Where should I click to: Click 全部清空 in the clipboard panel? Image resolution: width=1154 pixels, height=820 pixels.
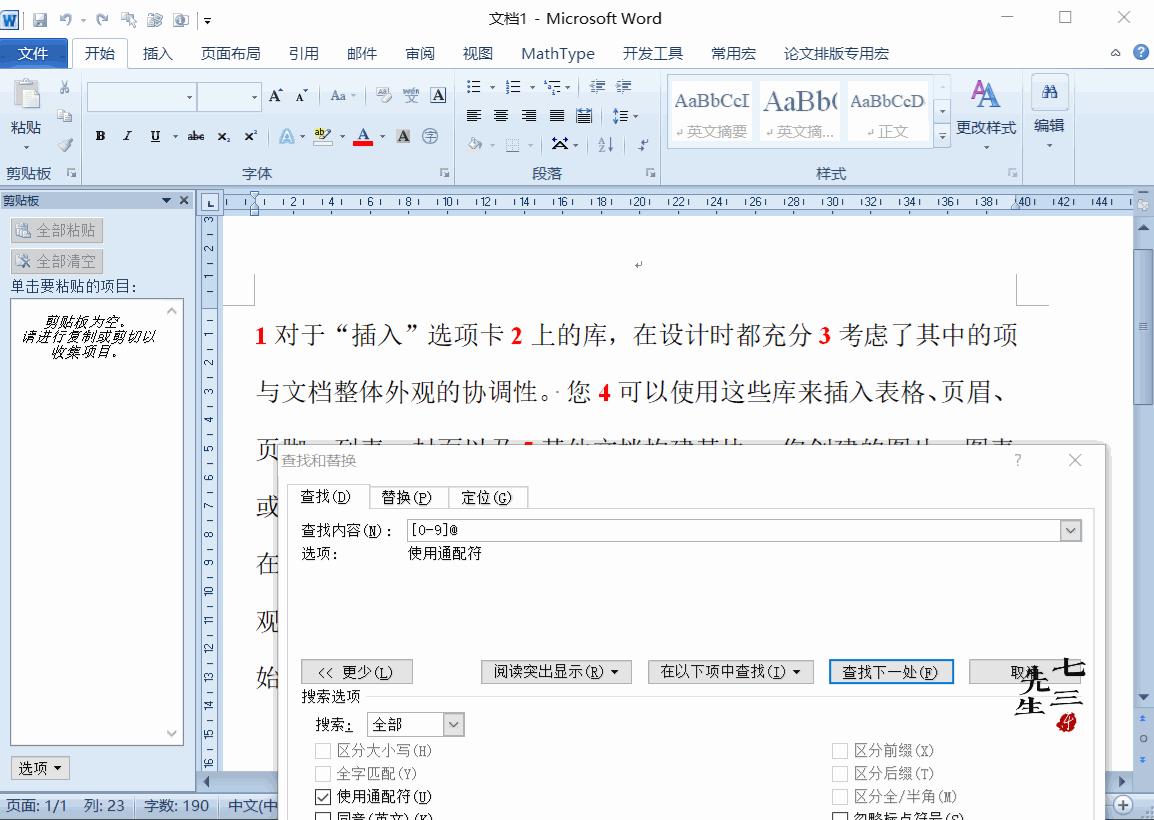click(56, 262)
